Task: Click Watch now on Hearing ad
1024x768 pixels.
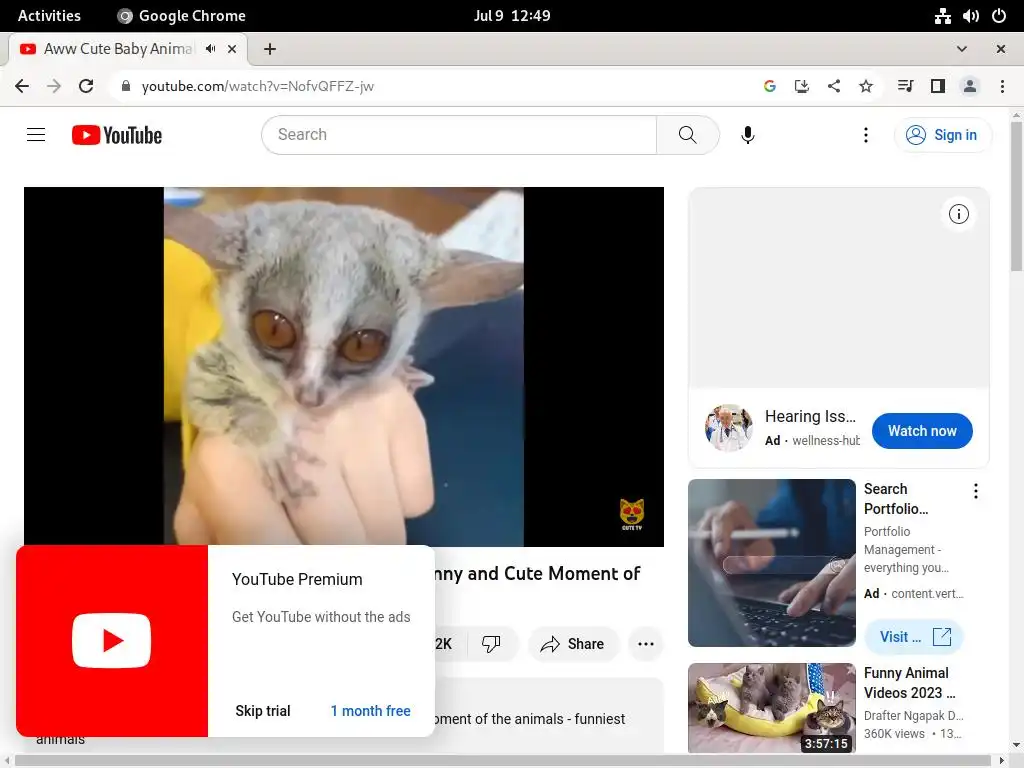Action: coord(921,431)
